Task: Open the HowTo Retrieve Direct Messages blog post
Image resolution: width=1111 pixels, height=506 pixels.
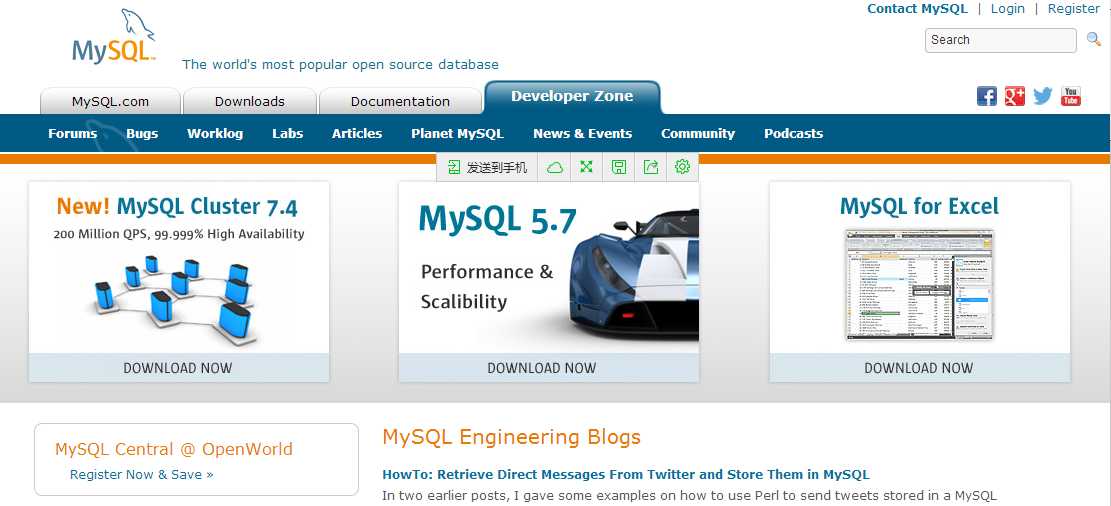Action: pyautogui.click(x=626, y=474)
